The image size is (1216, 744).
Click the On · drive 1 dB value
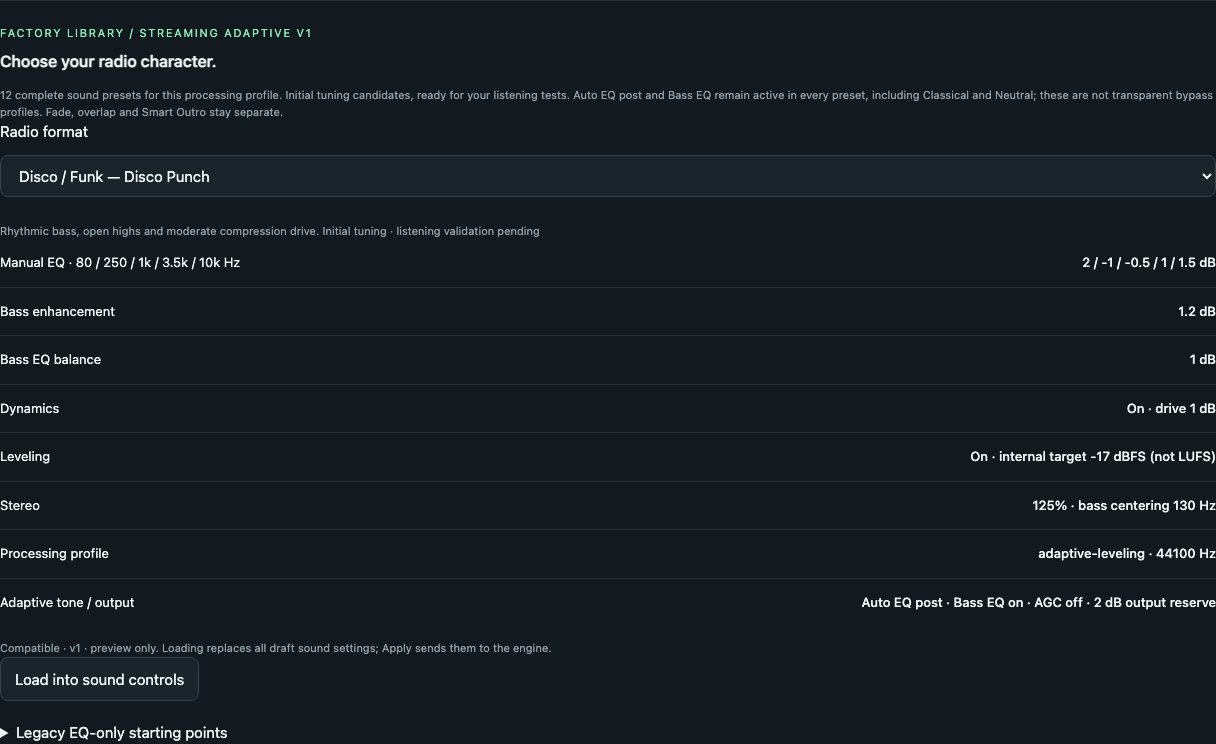[1171, 409]
